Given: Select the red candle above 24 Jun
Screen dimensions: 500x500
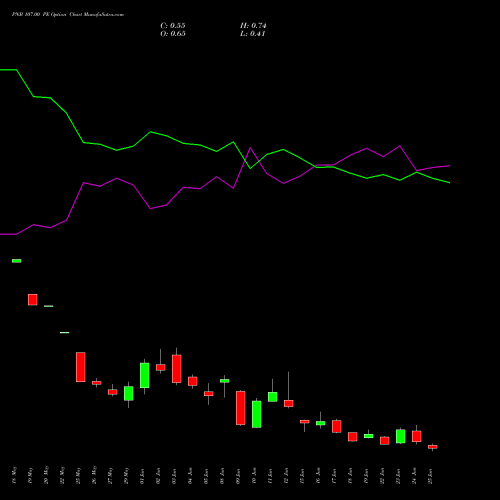Looking at the screenshot, I should pos(417,436).
